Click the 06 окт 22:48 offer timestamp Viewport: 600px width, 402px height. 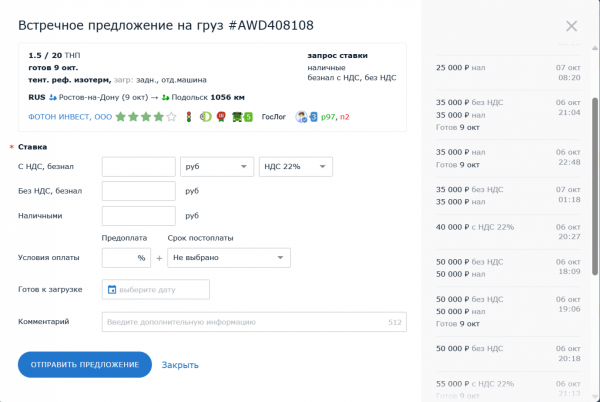[568, 157]
